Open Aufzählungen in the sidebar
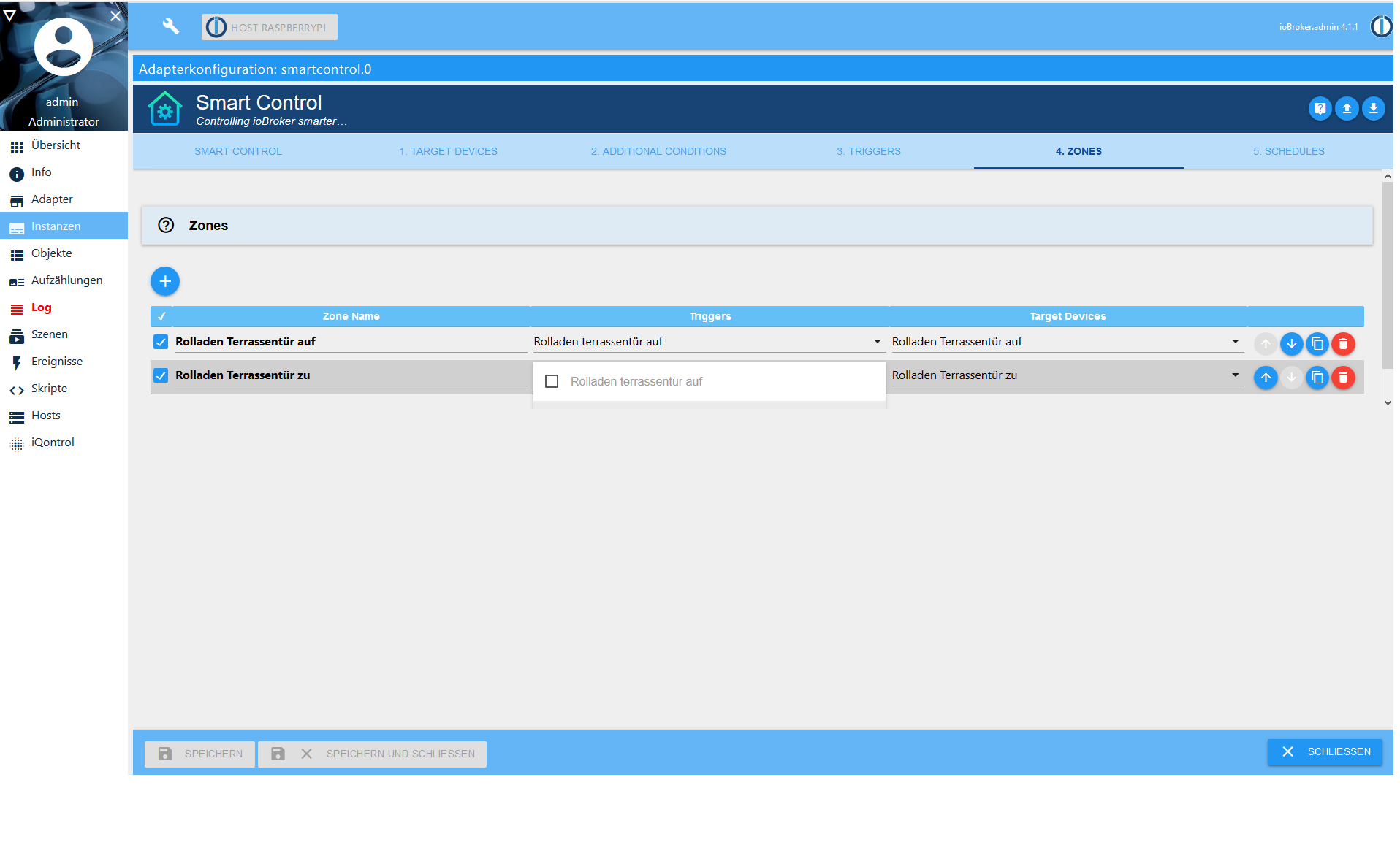Screen dimensions: 1400x853 point(64,280)
